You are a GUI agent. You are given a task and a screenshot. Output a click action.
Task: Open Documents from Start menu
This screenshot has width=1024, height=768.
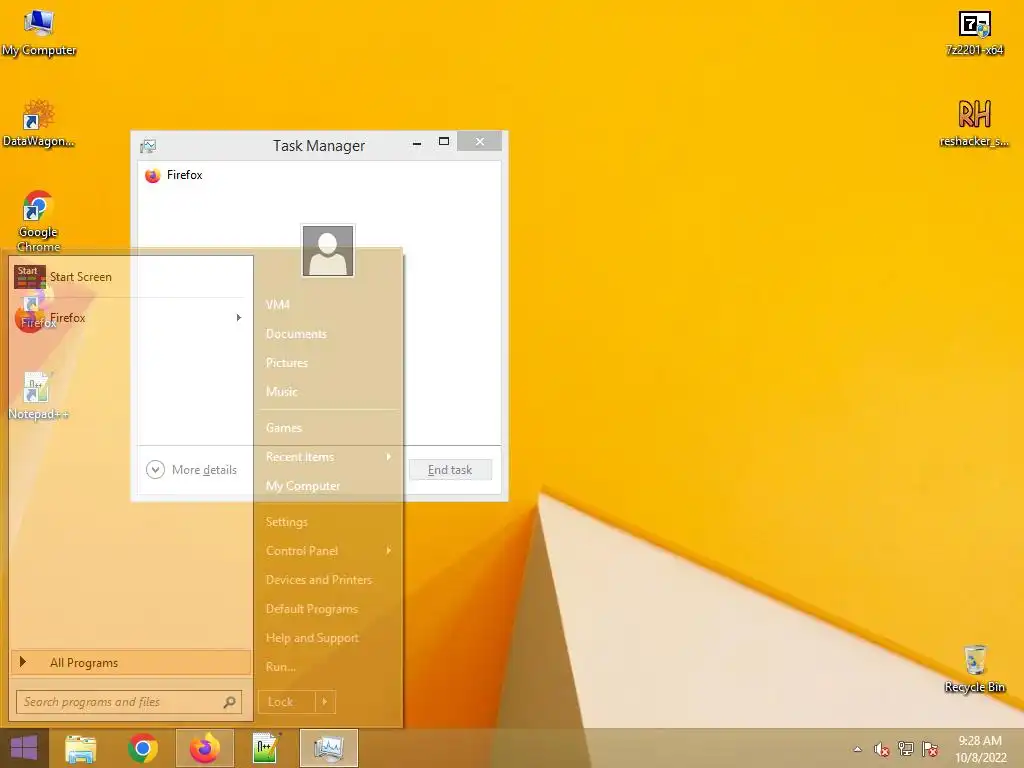(x=296, y=334)
